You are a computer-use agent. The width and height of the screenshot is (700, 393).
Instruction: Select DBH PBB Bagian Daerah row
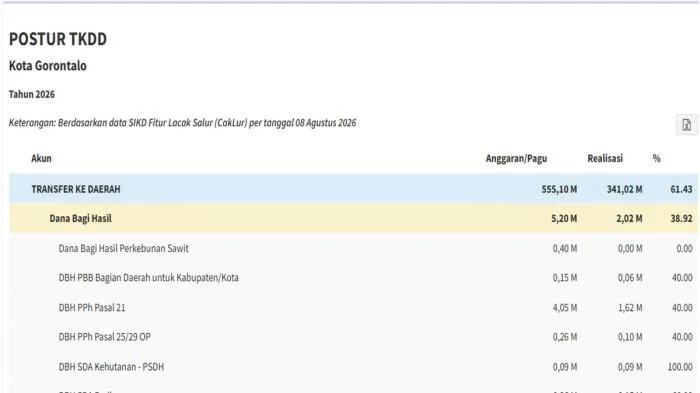click(353, 278)
